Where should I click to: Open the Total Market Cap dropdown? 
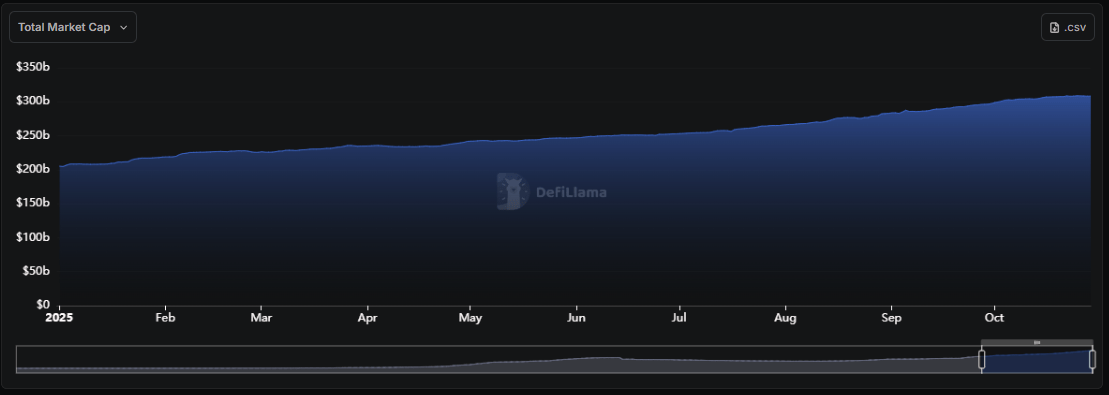(x=73, y=27)
